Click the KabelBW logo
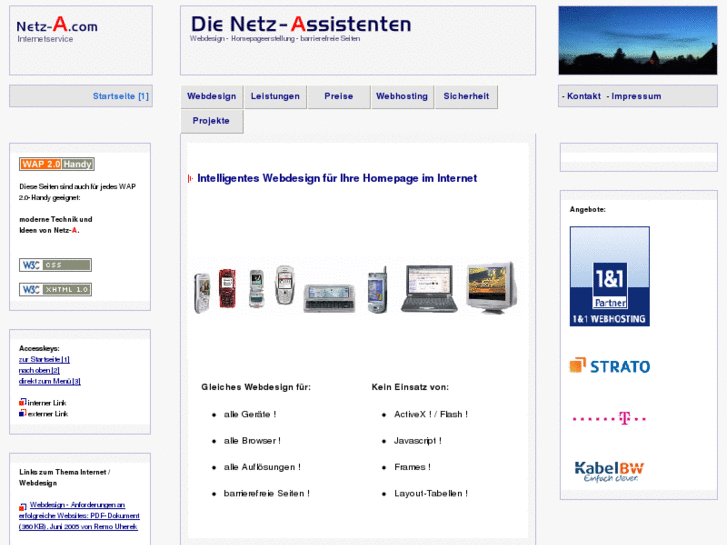The height and width of the screenshot is (545, 727). pos(609,472)
